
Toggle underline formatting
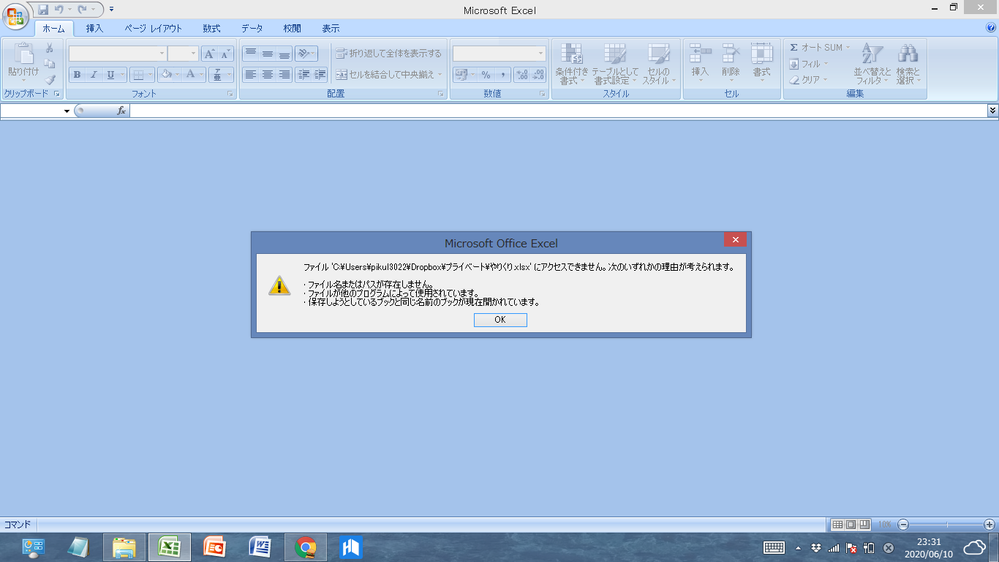111,75
